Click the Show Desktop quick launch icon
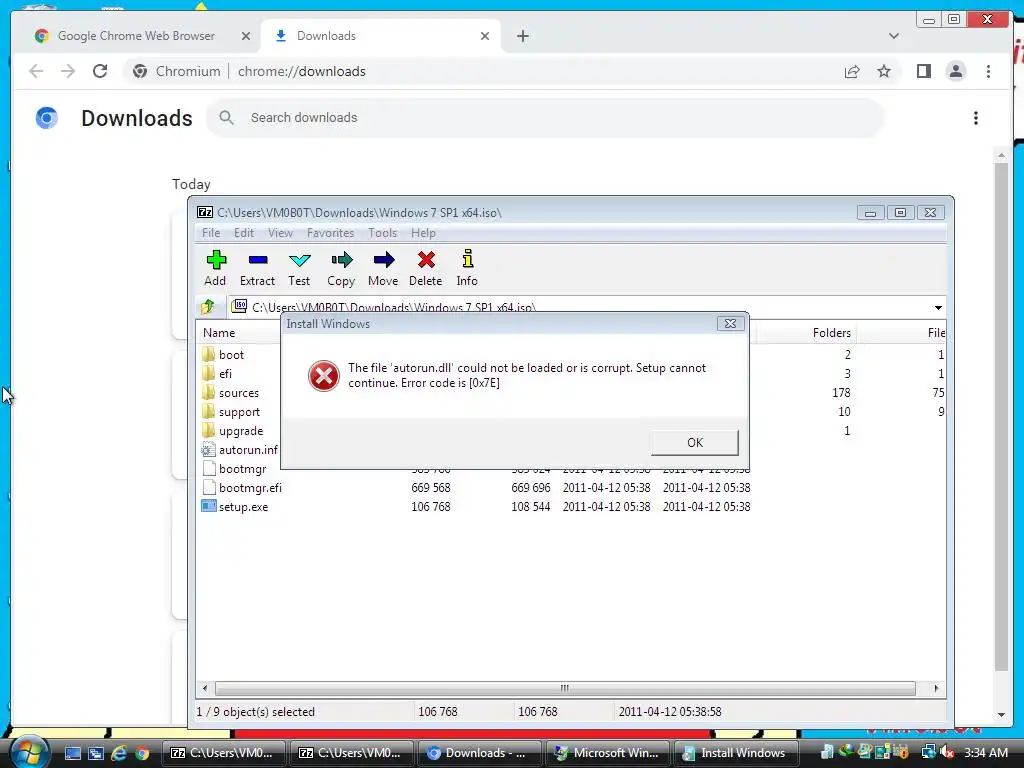 pyautogui.click(x=72, y=753)
